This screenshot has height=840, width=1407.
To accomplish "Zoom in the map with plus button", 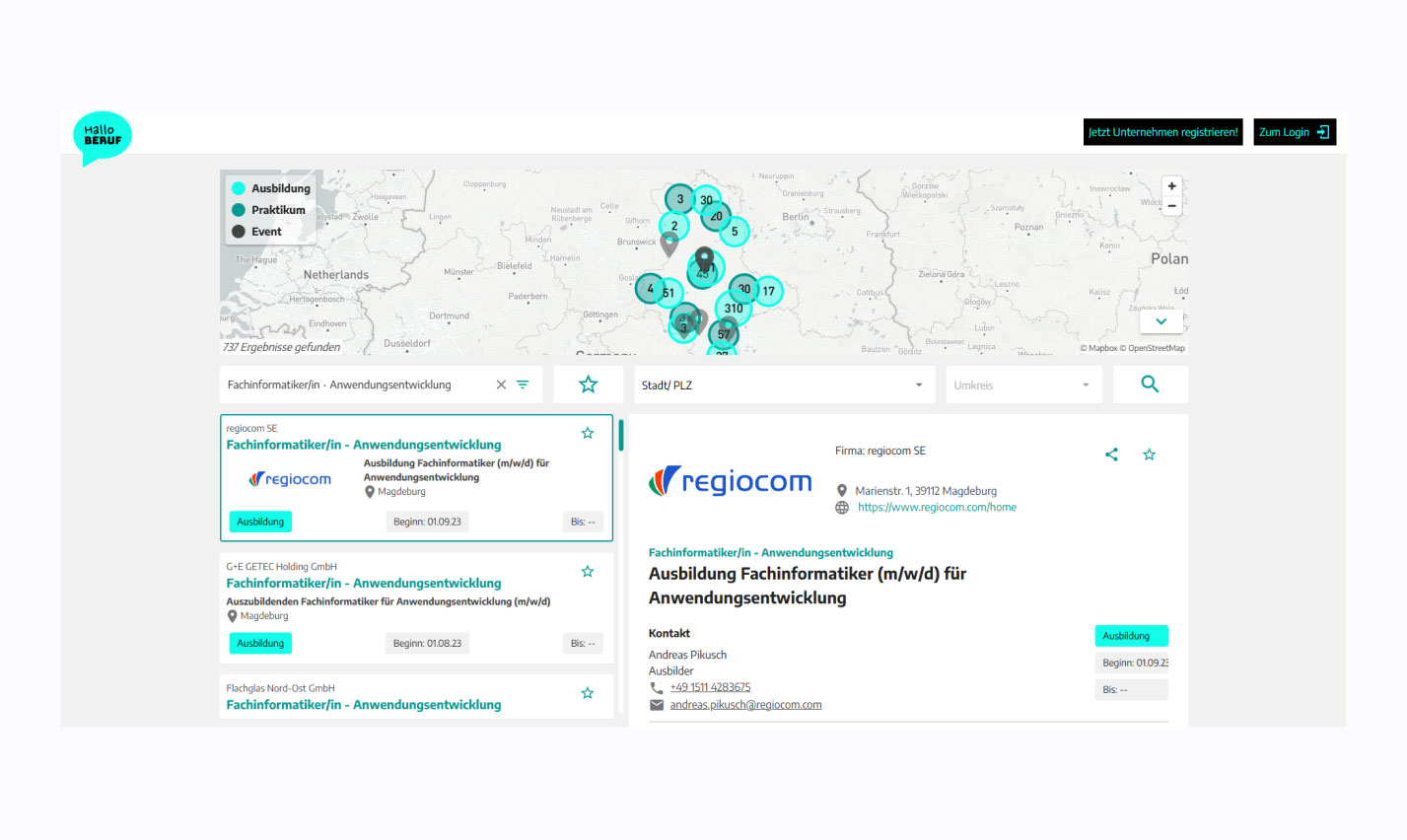I will [x=1171, y=186].
